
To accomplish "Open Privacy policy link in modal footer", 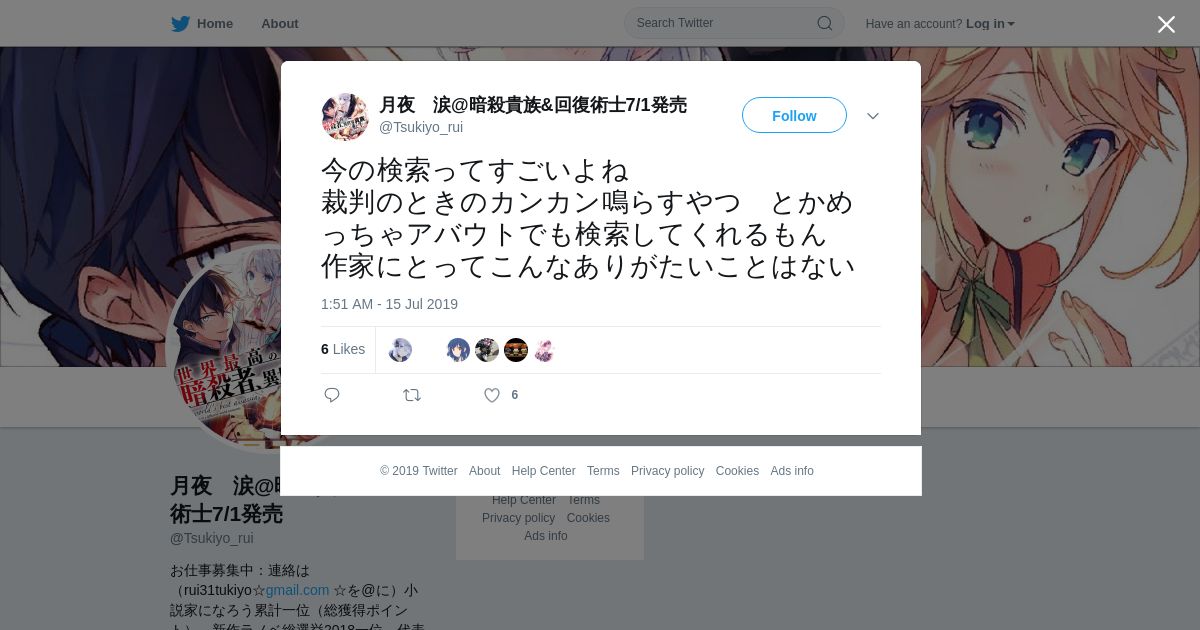I will coord(667,471).
